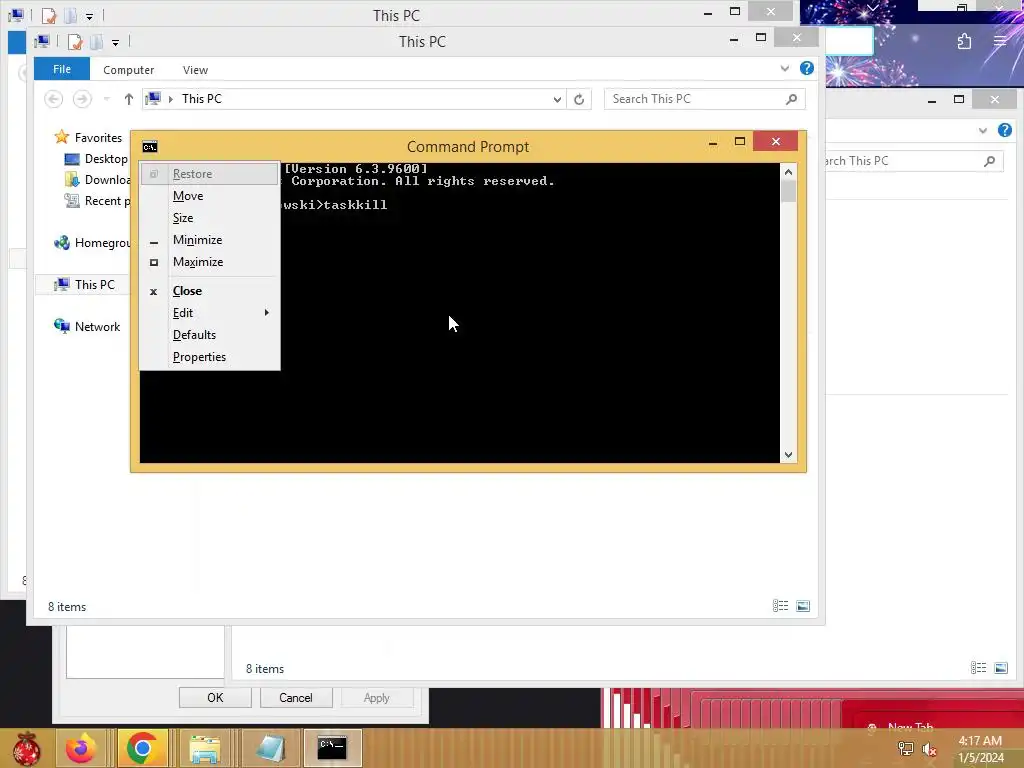Click the Properties quick access icon
Viewport: 1024px width, 768px height.
pos(75,42)
